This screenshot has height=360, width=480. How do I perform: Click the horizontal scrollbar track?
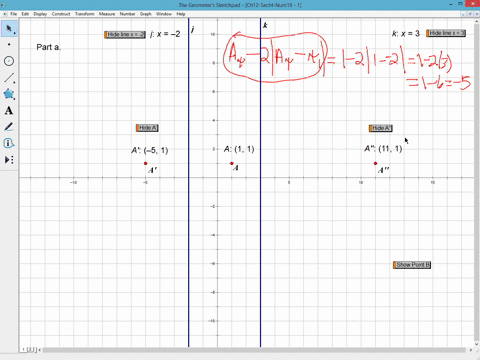click(254, 350)
